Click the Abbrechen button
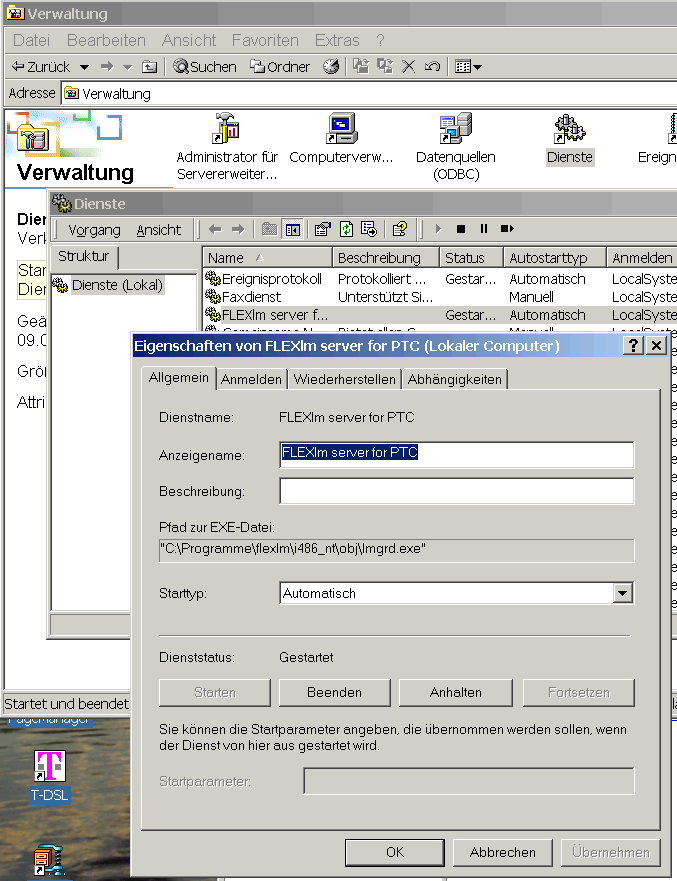 tap(503, 852)
